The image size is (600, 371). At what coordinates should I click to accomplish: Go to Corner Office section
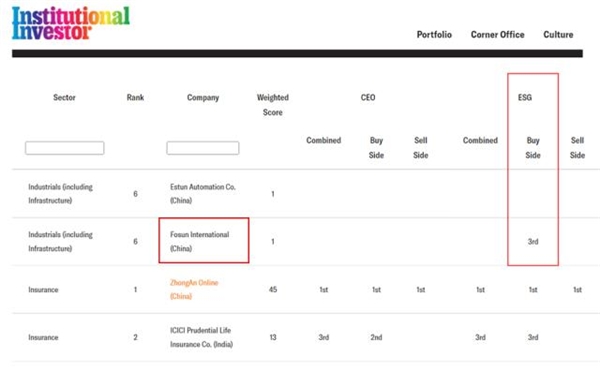[x=497, y=34]
